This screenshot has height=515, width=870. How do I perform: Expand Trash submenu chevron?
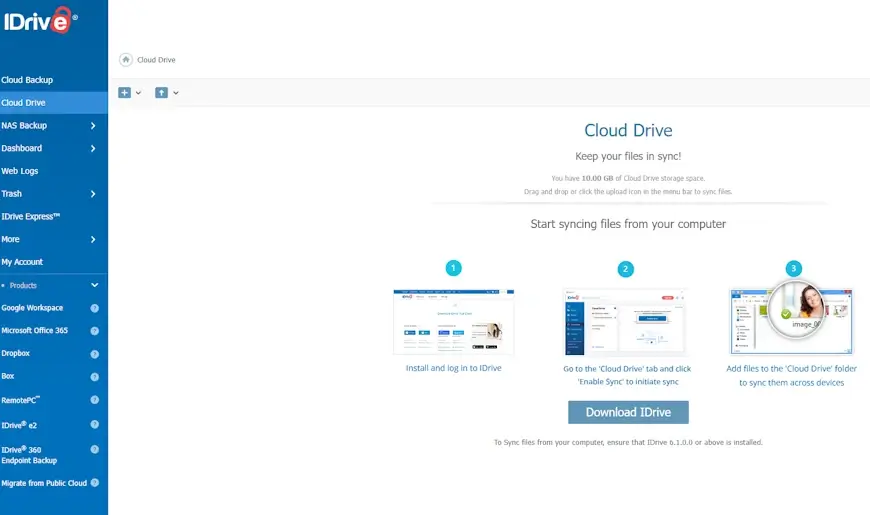tap(93, 194)
